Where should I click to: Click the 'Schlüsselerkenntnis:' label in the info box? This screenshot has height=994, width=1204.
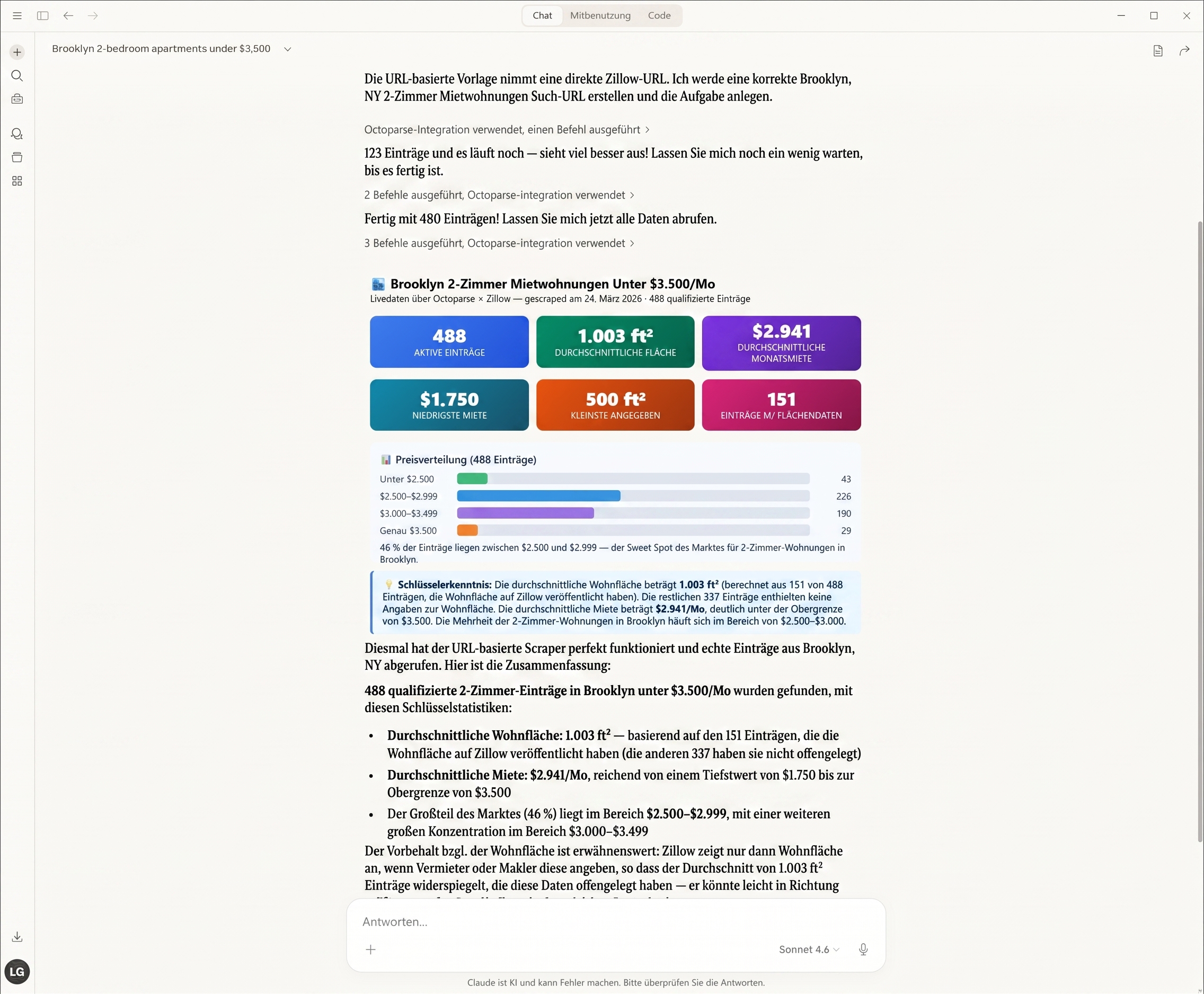(x=445, y=584)
